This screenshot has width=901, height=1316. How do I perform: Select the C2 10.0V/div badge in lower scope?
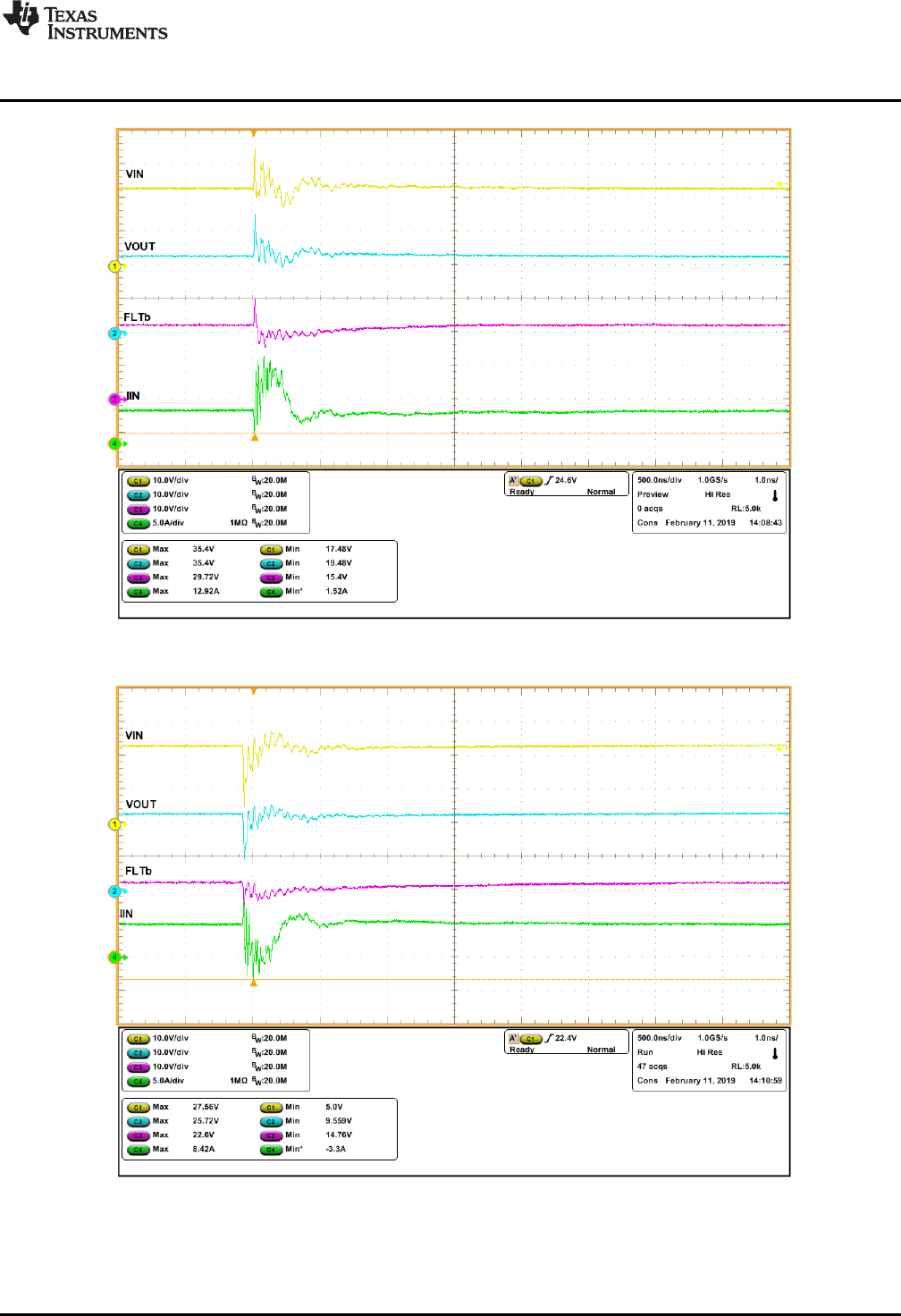[138, 1053]
